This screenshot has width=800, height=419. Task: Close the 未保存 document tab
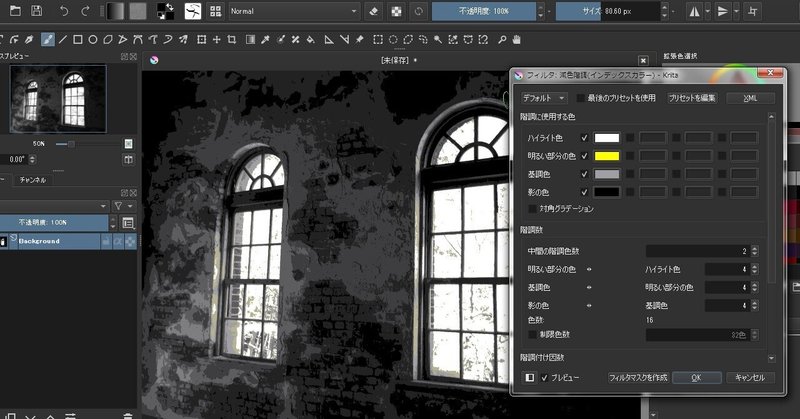(643, 60)
